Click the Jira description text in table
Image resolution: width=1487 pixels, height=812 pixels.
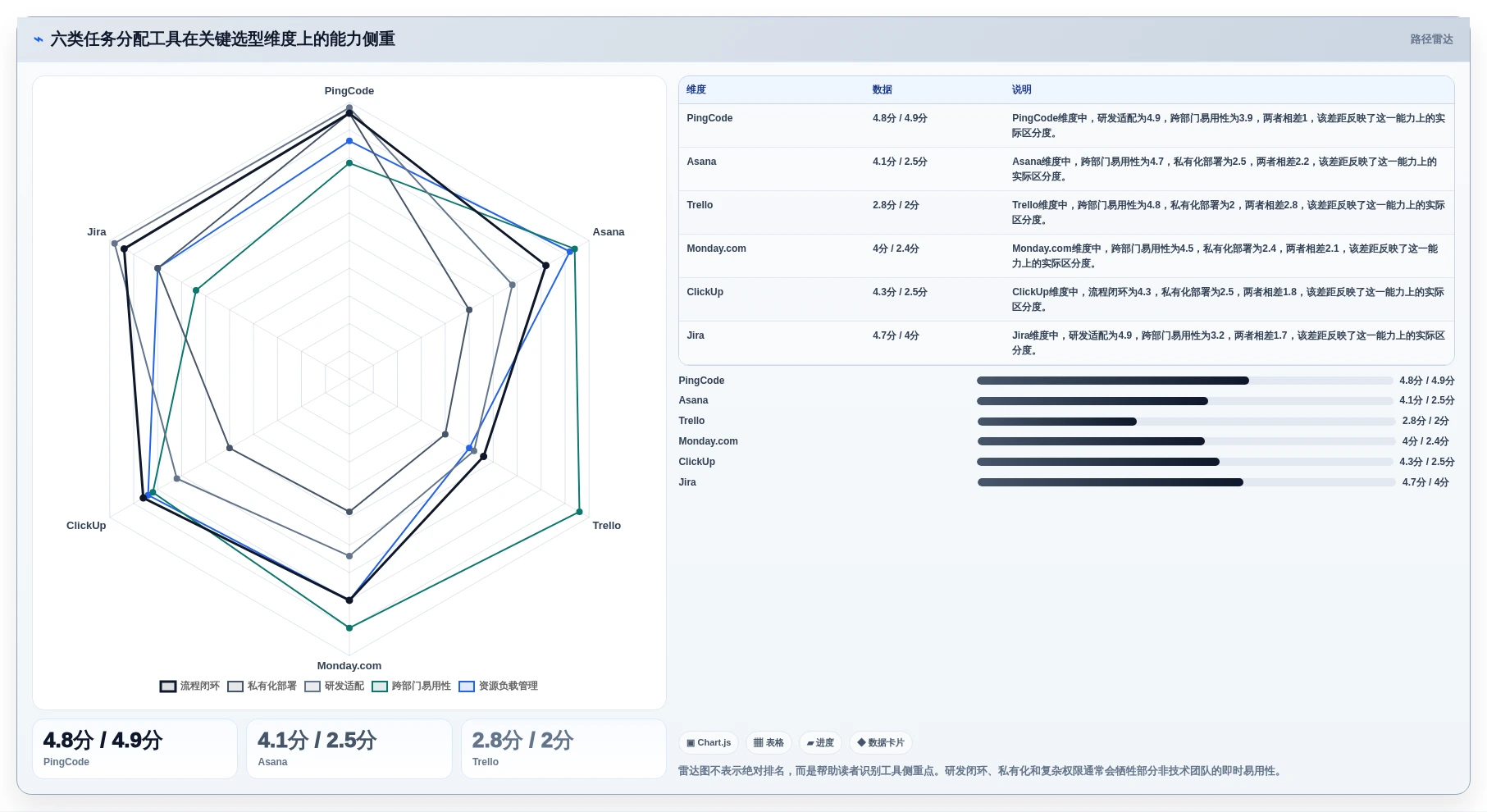1228,343
